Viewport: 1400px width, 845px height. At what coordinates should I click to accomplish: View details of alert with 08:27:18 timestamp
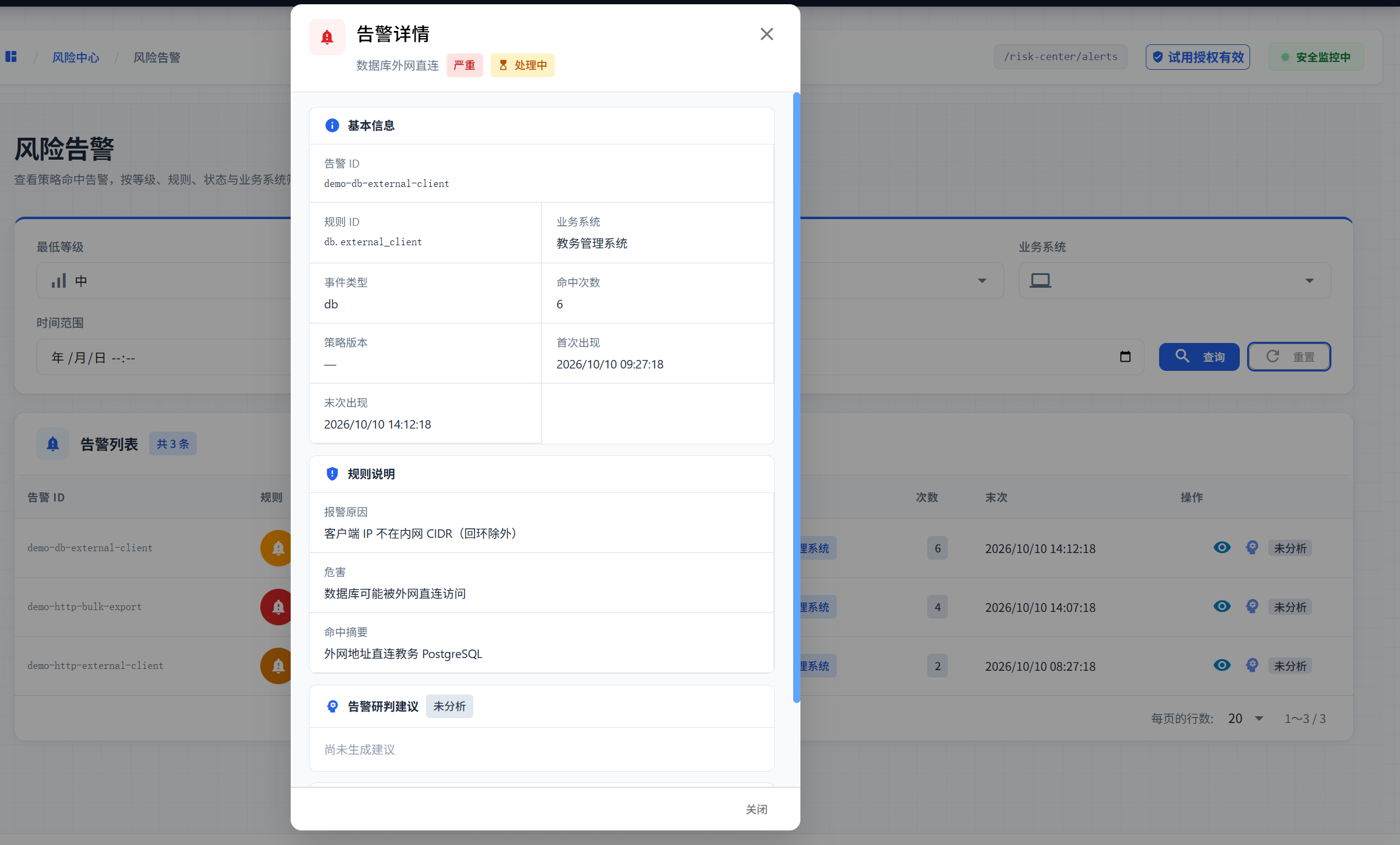(1222, 665)
